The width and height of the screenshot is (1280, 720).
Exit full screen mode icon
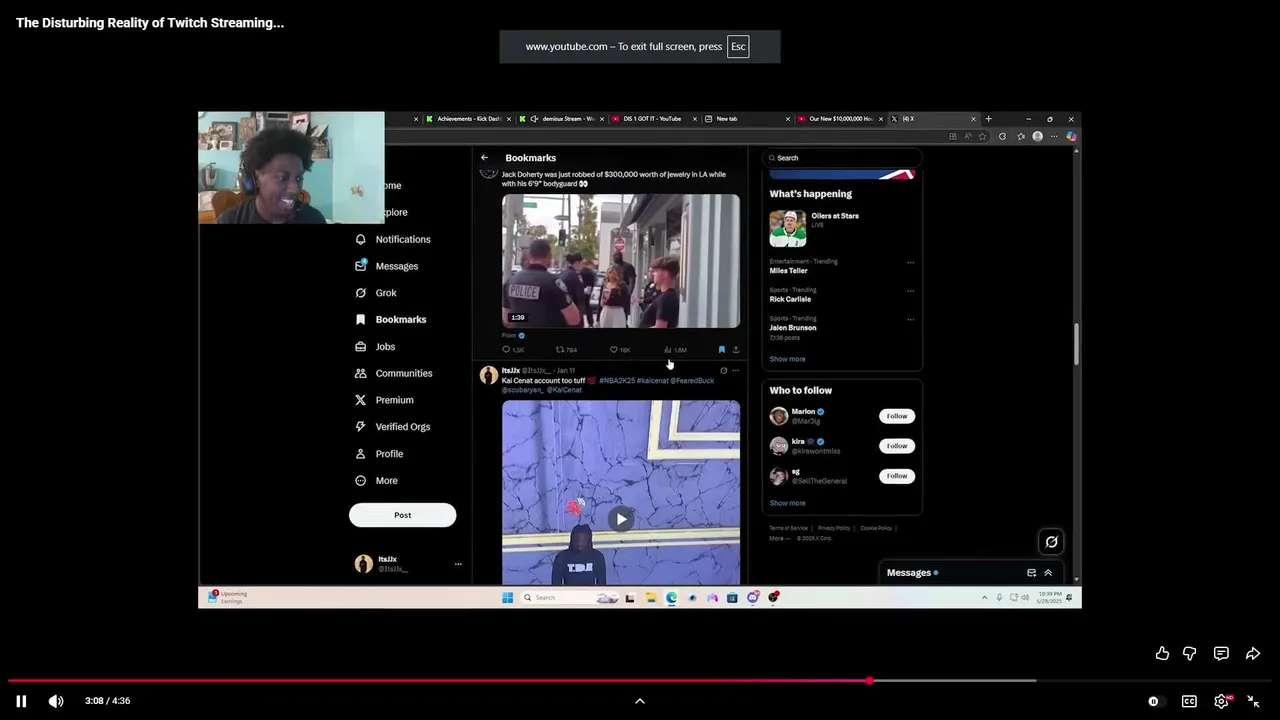pos(1253,701)
